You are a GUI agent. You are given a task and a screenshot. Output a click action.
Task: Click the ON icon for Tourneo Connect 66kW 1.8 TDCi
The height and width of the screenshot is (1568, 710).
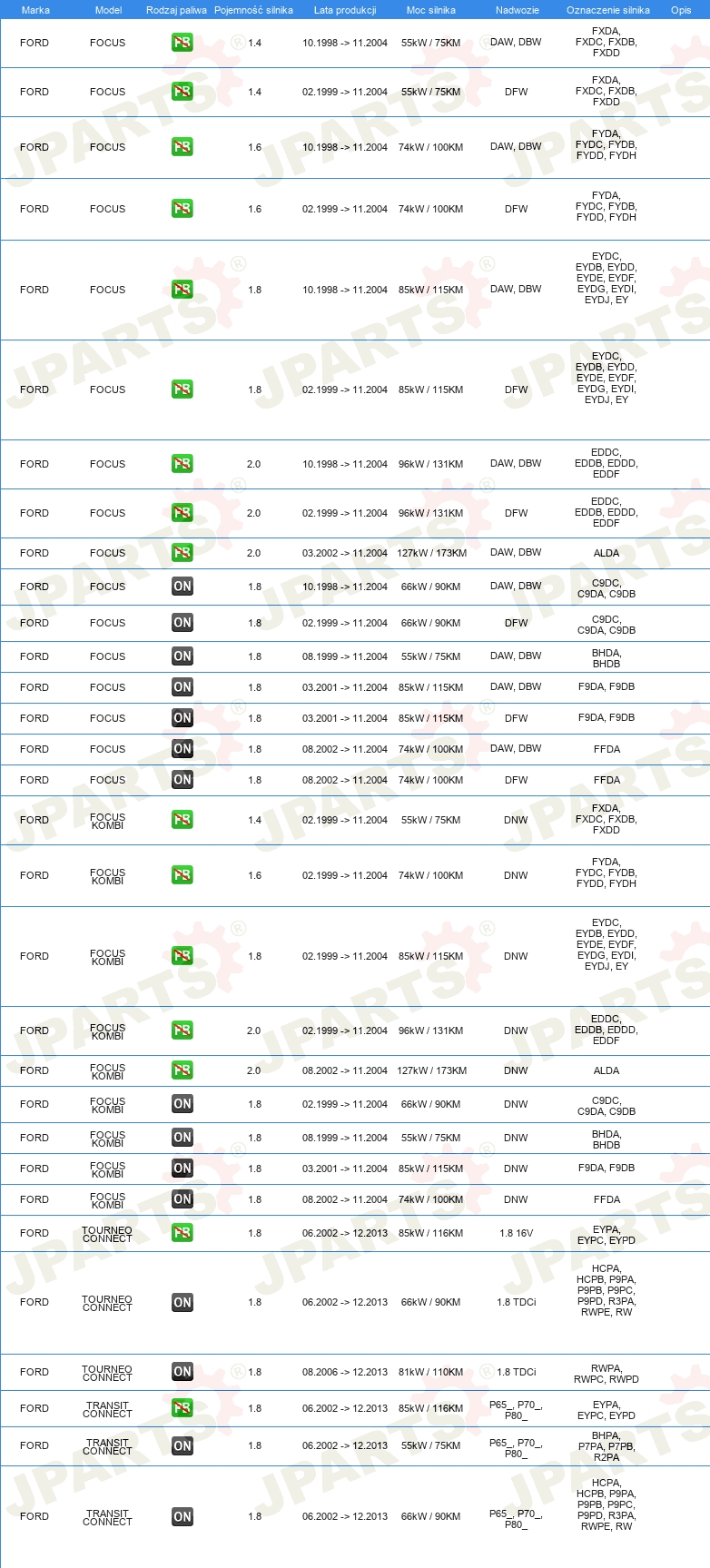[x=182, y=1302]
